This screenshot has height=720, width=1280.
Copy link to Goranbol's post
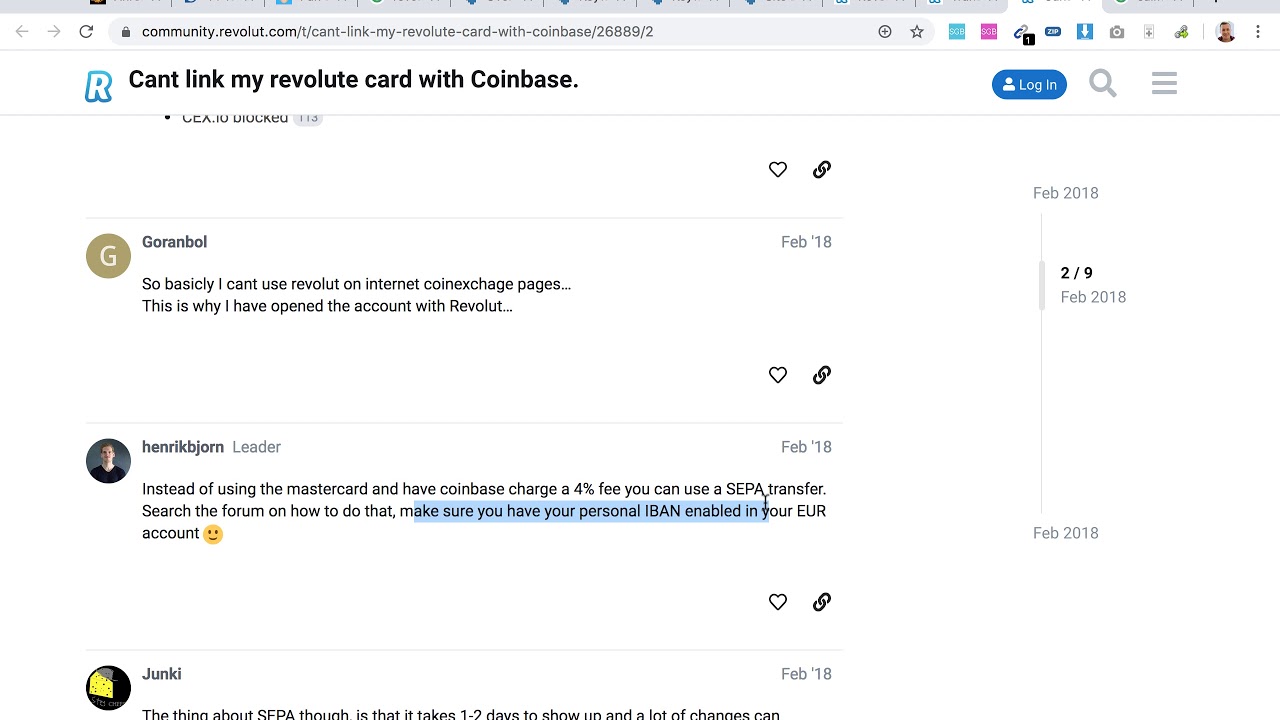pyautogui.click(x=822, y=375)
